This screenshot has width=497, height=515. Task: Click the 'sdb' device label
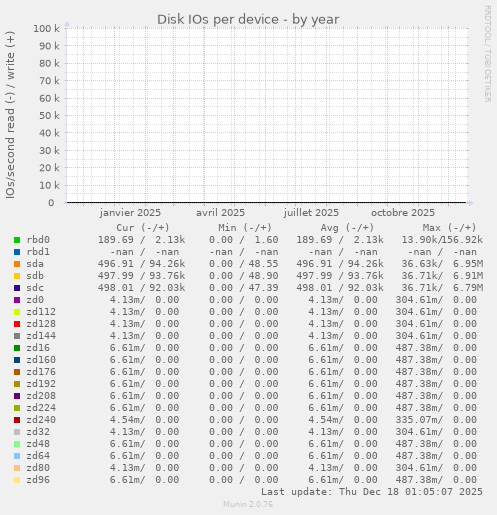(35, 276)
